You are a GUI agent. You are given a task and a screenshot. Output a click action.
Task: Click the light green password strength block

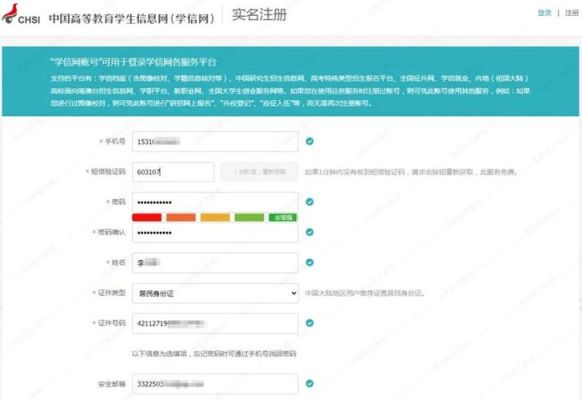[249, 217]
